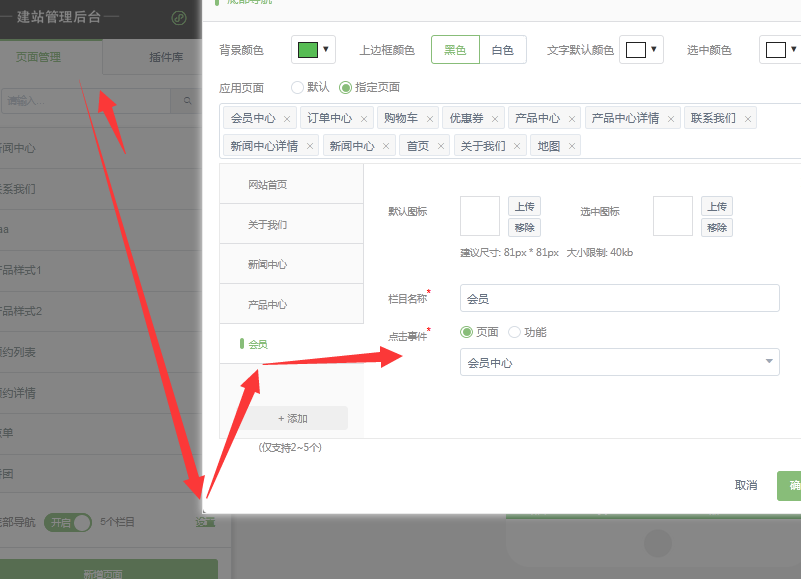Click the + 添加 button
Screen dimensions: 801x579
[x=292, y=418]
